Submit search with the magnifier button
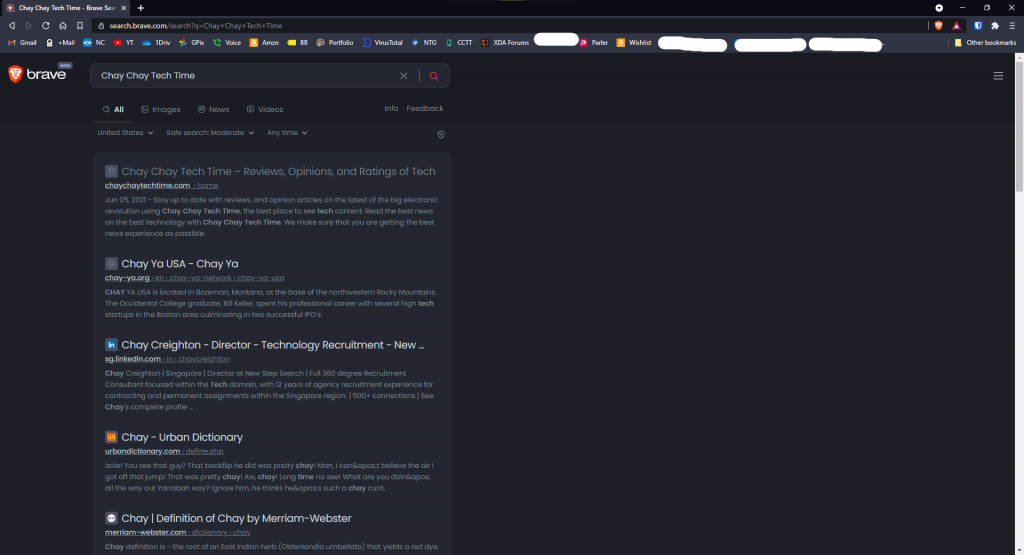Image resolution: width=1024 pixels, height=555 pixels. tap(434, 76)
